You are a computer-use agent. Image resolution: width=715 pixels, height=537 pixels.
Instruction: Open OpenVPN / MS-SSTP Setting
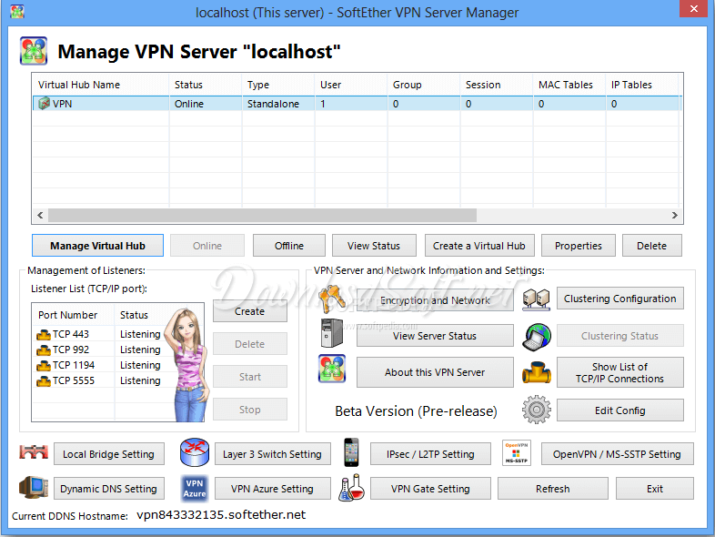point(617,454)
